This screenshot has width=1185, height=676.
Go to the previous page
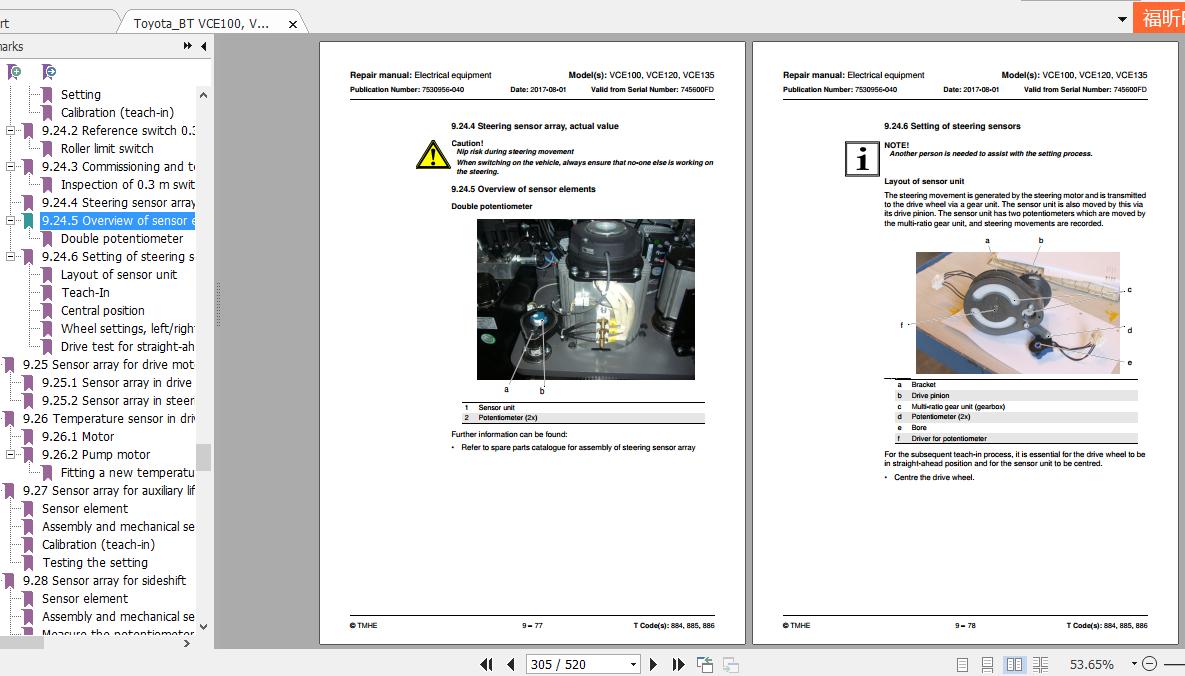coord(511,665)
